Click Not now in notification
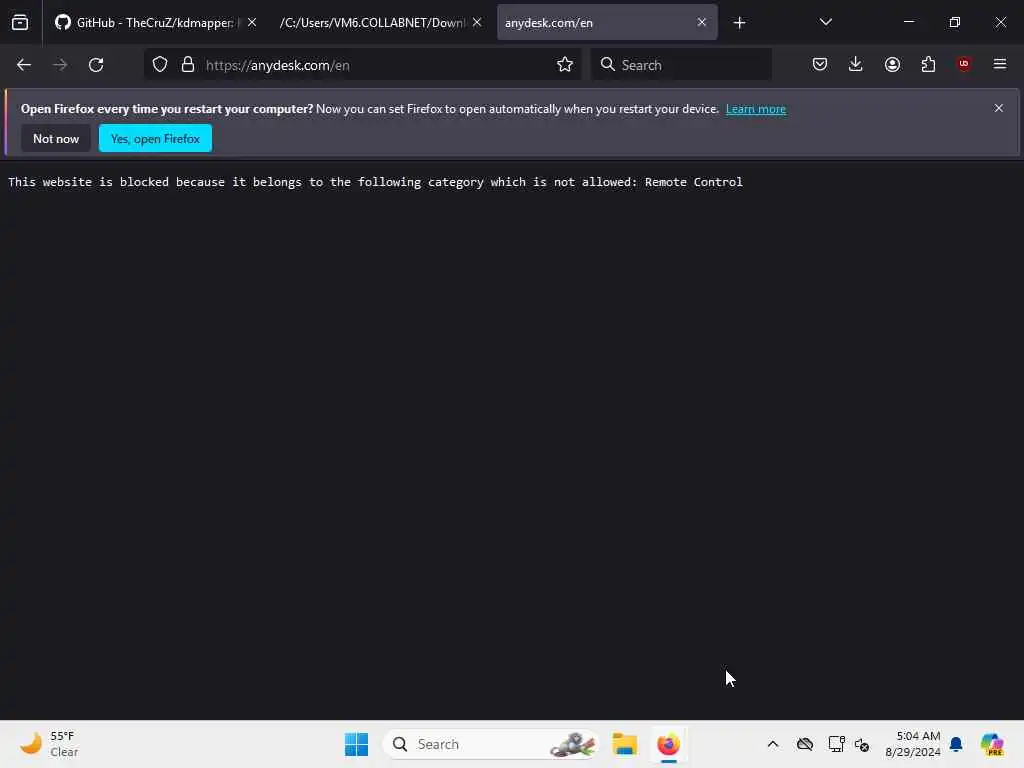1024x768 pixels. click(x=56, y=138)
